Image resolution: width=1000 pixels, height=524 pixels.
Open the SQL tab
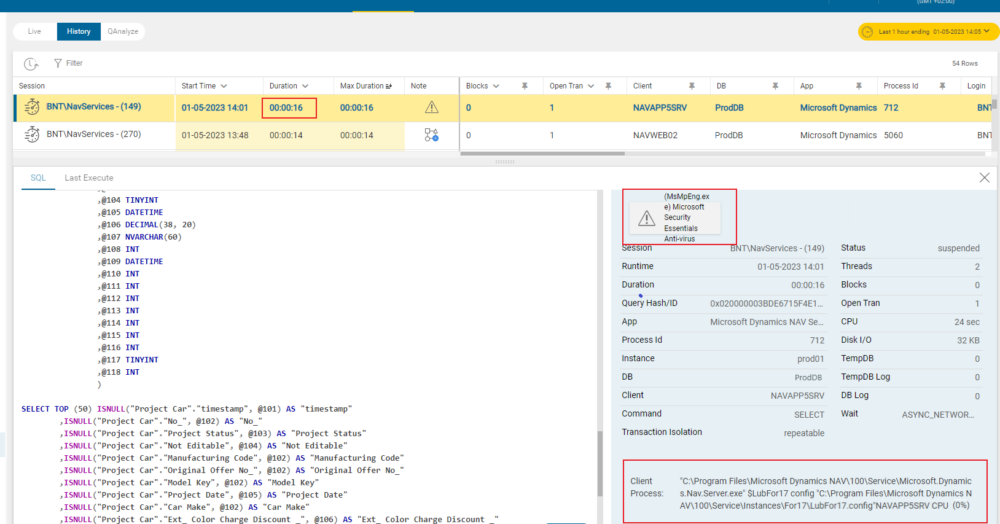(38, 178)
